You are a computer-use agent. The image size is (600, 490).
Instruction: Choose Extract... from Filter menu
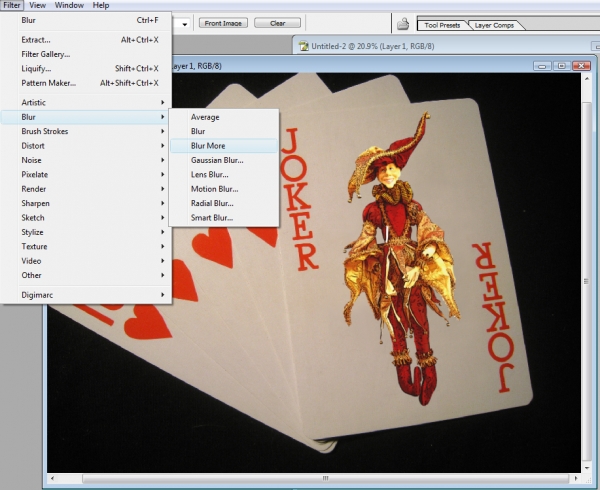[86, 40]
